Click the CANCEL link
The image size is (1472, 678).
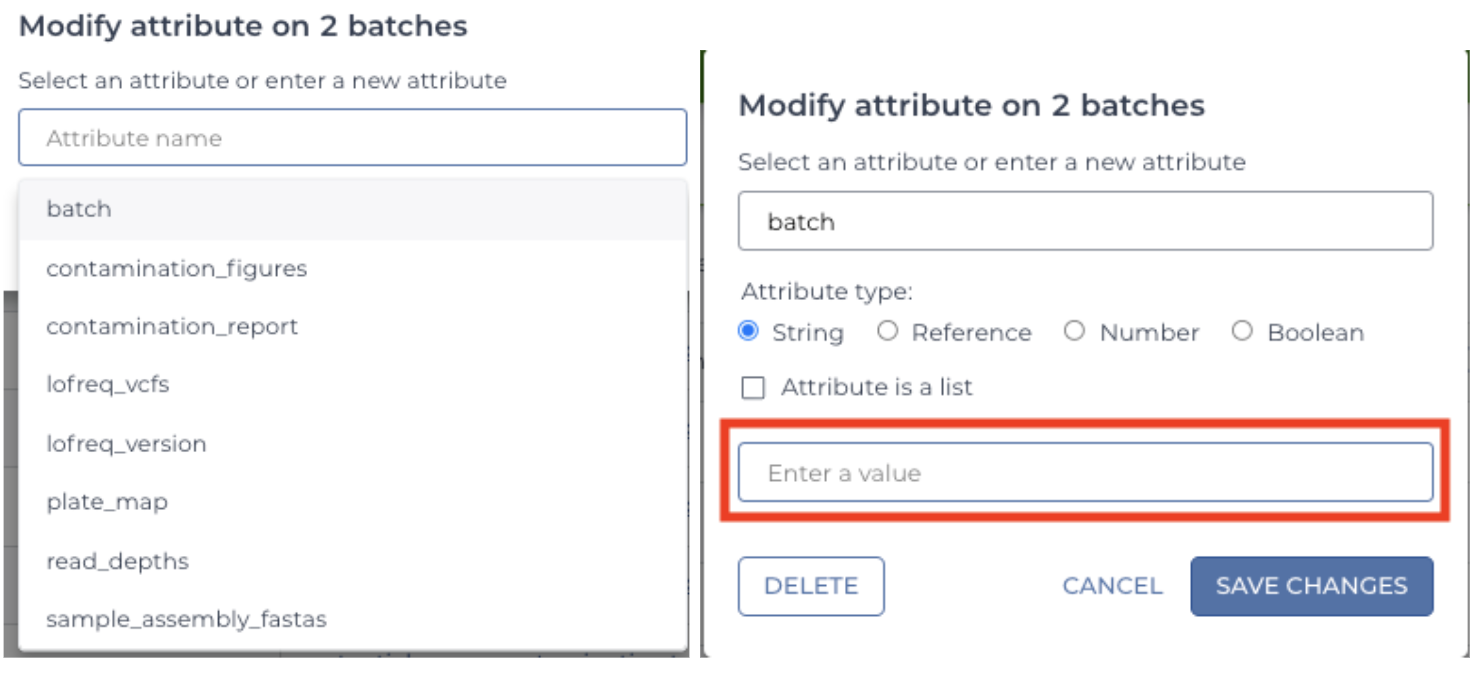1112,586
